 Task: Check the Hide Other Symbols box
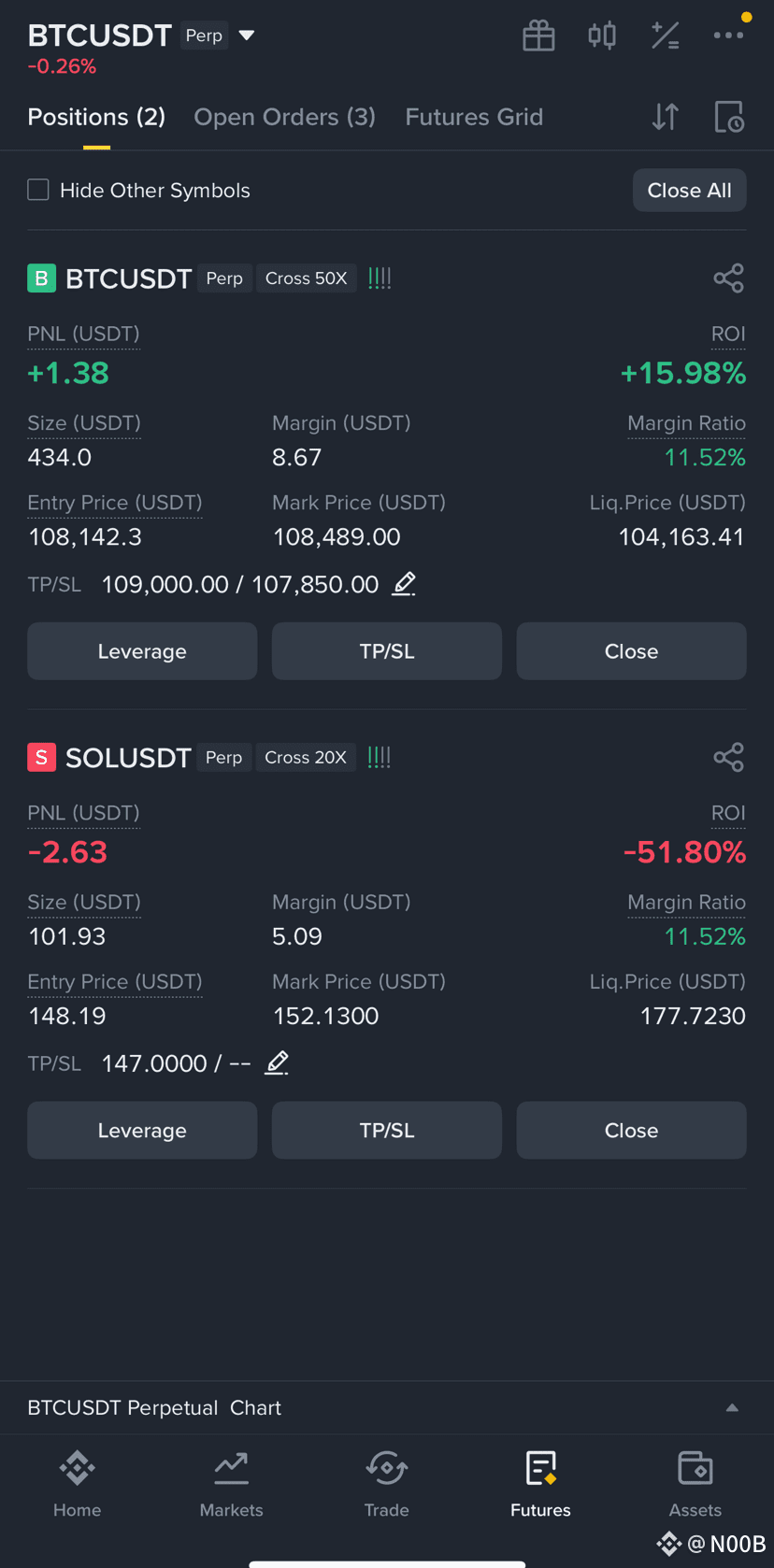click(x=38, y=190)
